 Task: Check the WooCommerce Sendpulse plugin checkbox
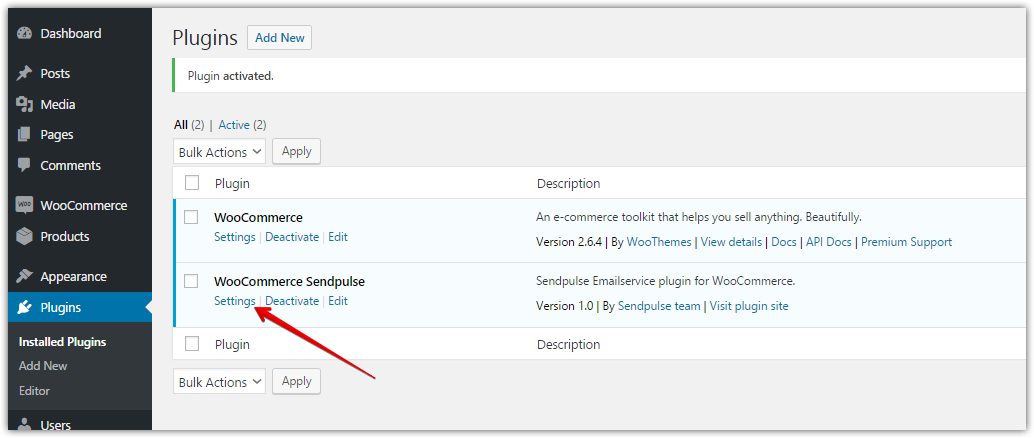[x=192, y=281]
